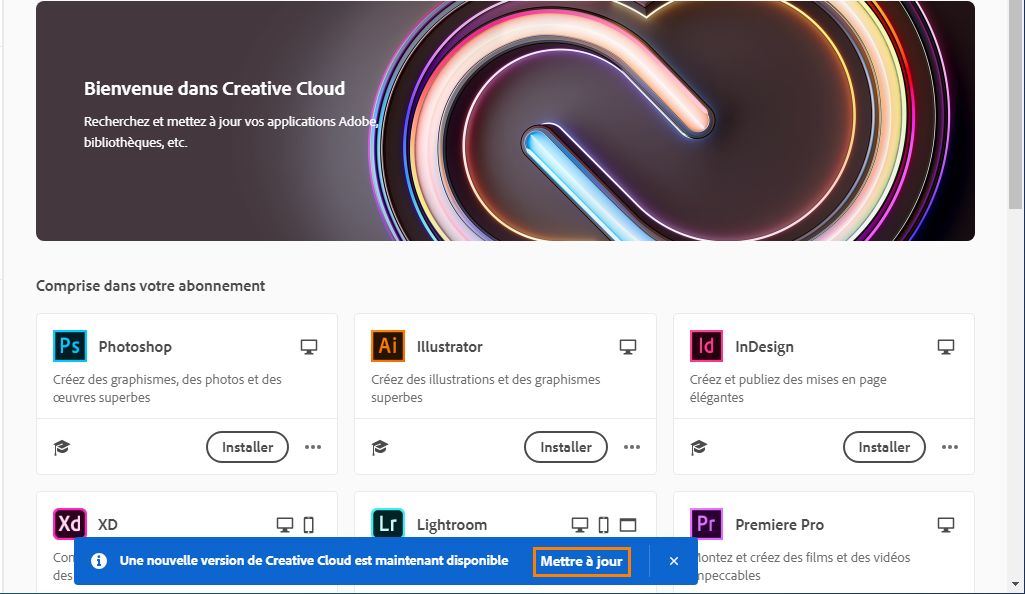Click the InDesign Id app icon
The image size is (1025, 594).
coord(706,346)
